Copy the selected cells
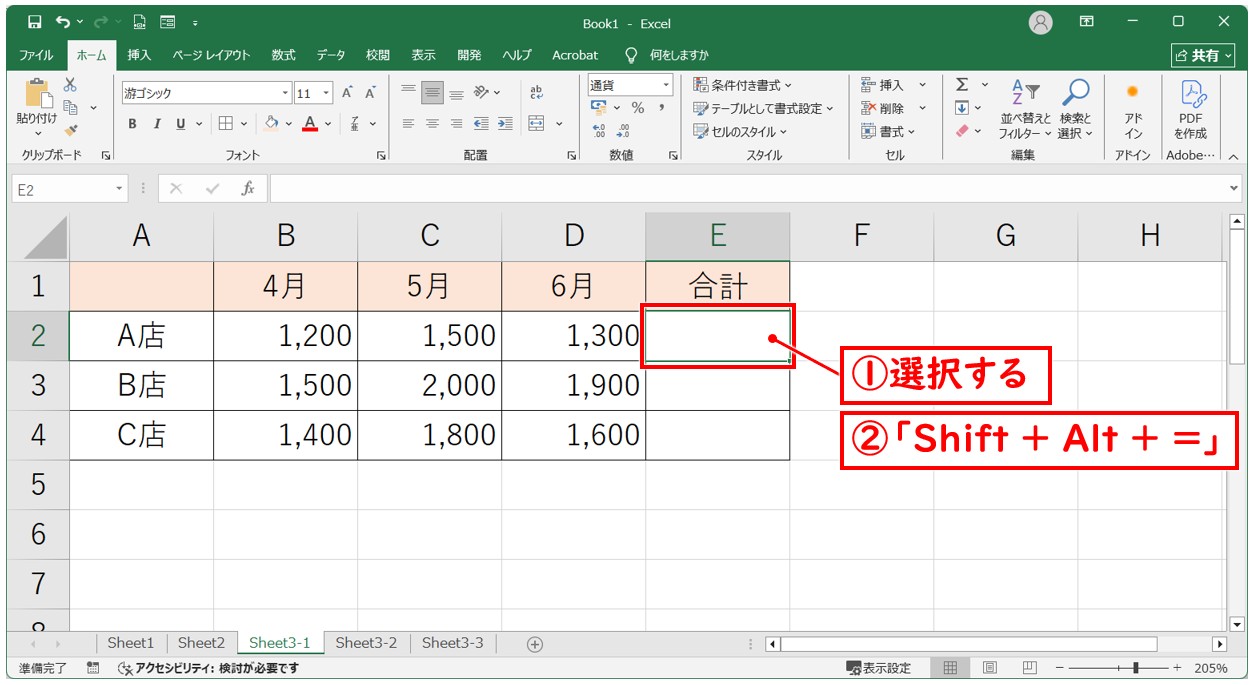 click(70, 107)
